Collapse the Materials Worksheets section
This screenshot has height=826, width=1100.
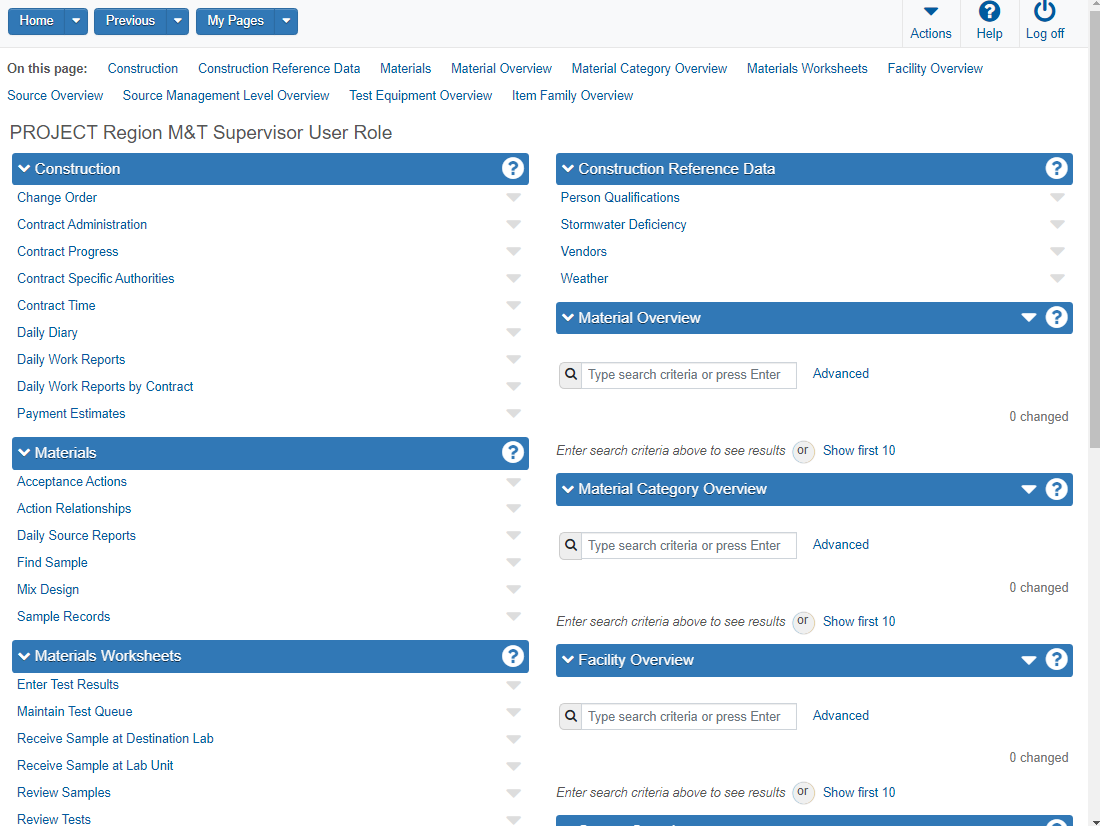[x=25, y=656]
